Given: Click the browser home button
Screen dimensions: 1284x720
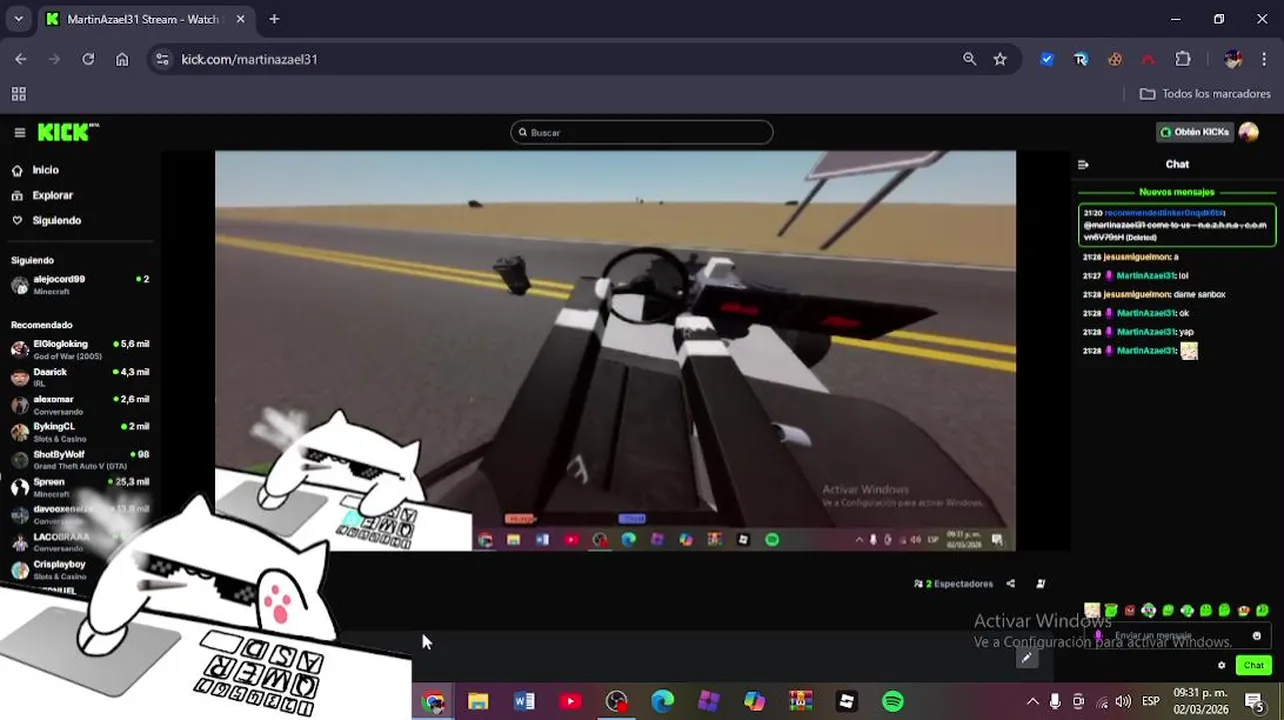Looking at the screenshot, I should click(122, 59).
